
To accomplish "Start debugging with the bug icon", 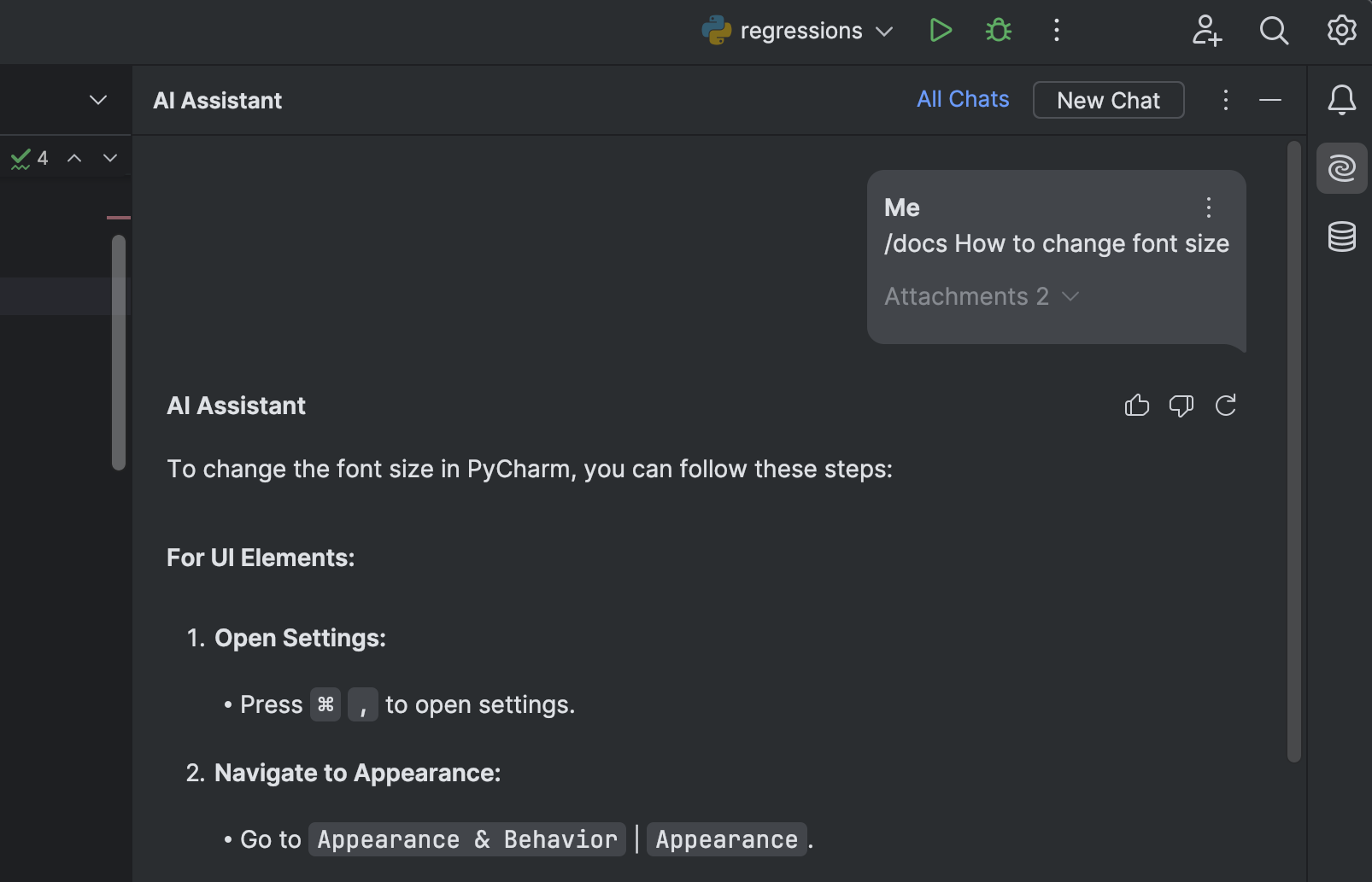I will [x=998, y=31].
